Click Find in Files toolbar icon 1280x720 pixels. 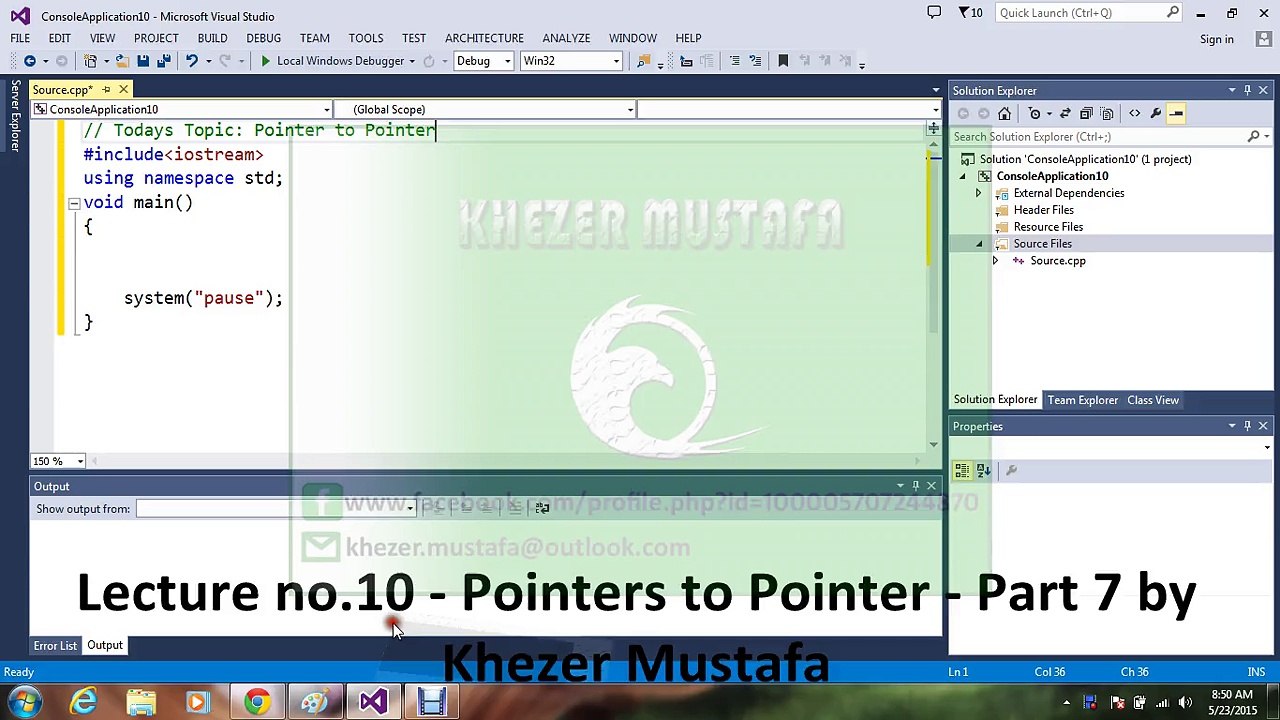[643, 61]
